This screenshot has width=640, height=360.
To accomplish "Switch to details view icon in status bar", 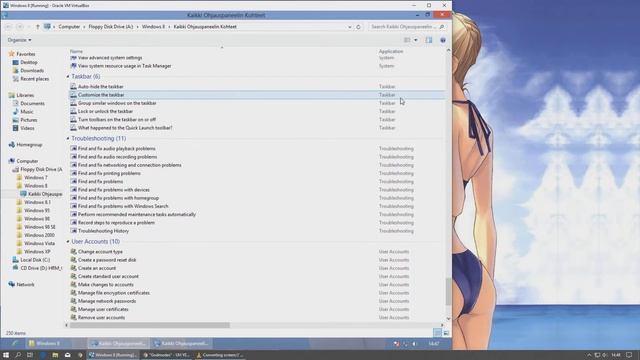I will [x=437, y=333].
